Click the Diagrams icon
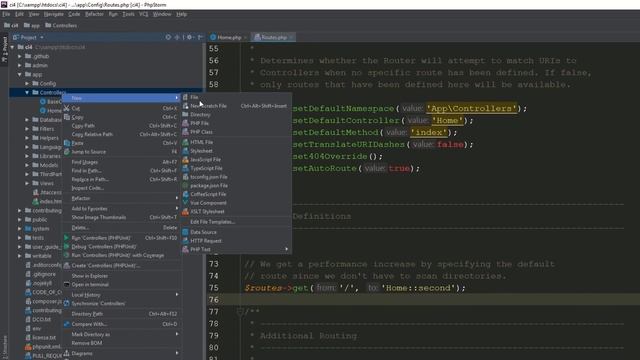Screen dimensions: 640x360 point(67,353)
